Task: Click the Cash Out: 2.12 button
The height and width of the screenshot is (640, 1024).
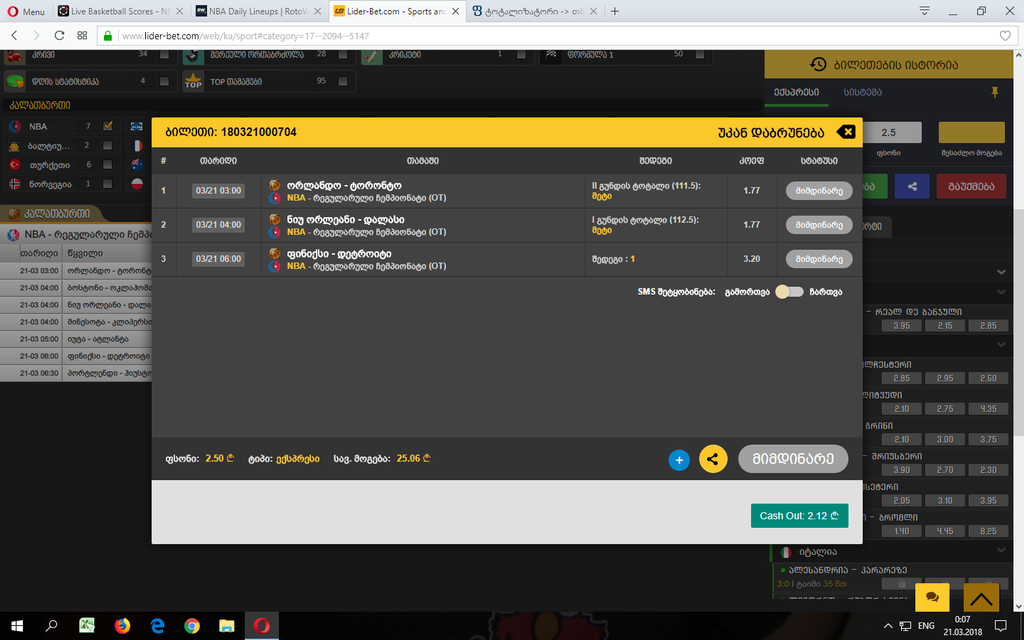Action: click(799, 516)
